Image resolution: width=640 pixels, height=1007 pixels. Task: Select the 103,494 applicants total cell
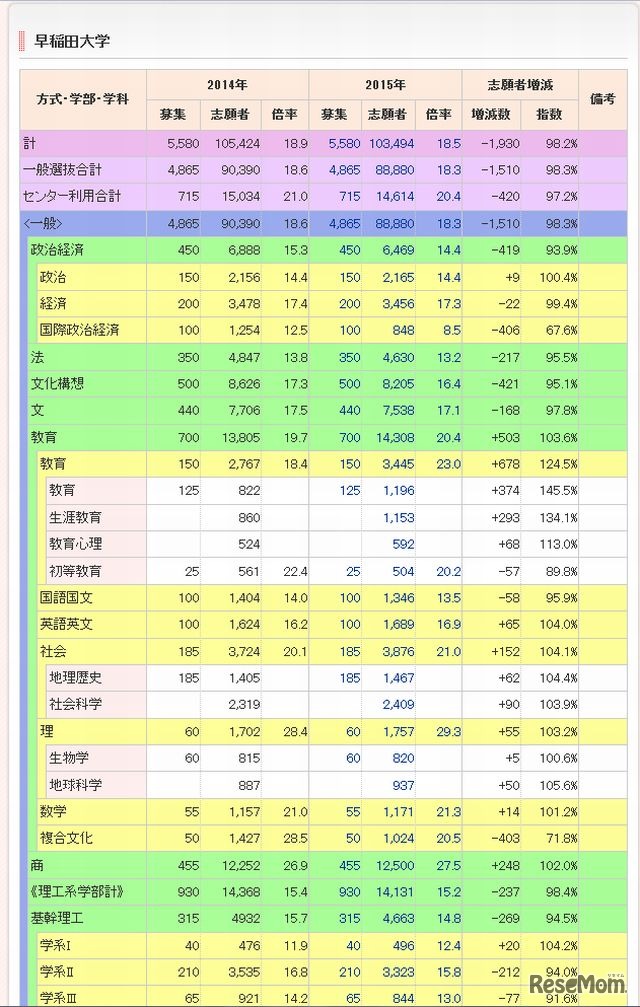[x=391, y=144]
